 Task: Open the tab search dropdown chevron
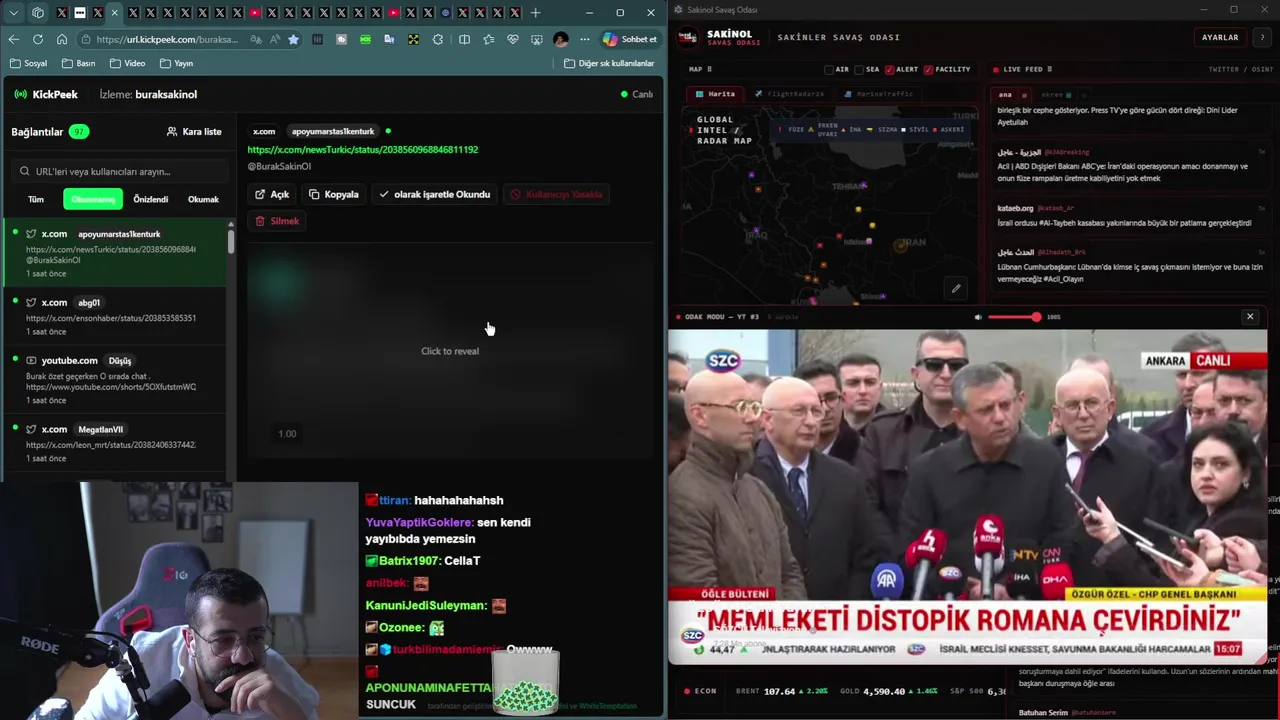pyautogui.click(x=14, y=13)
